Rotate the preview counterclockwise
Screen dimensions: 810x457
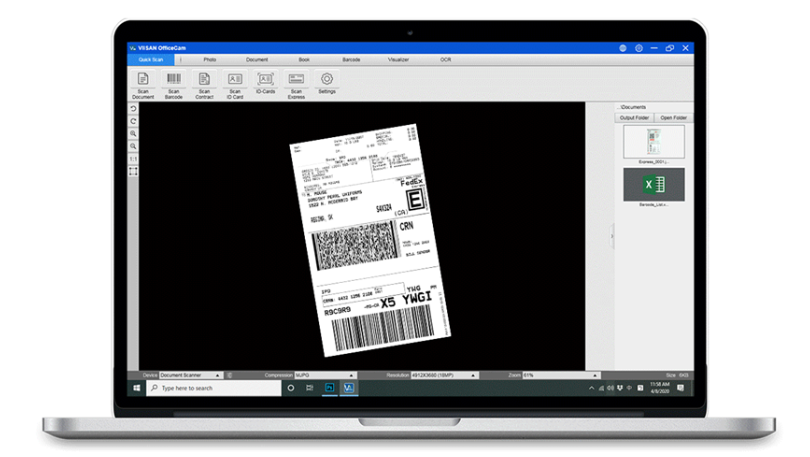pos(133,109)
